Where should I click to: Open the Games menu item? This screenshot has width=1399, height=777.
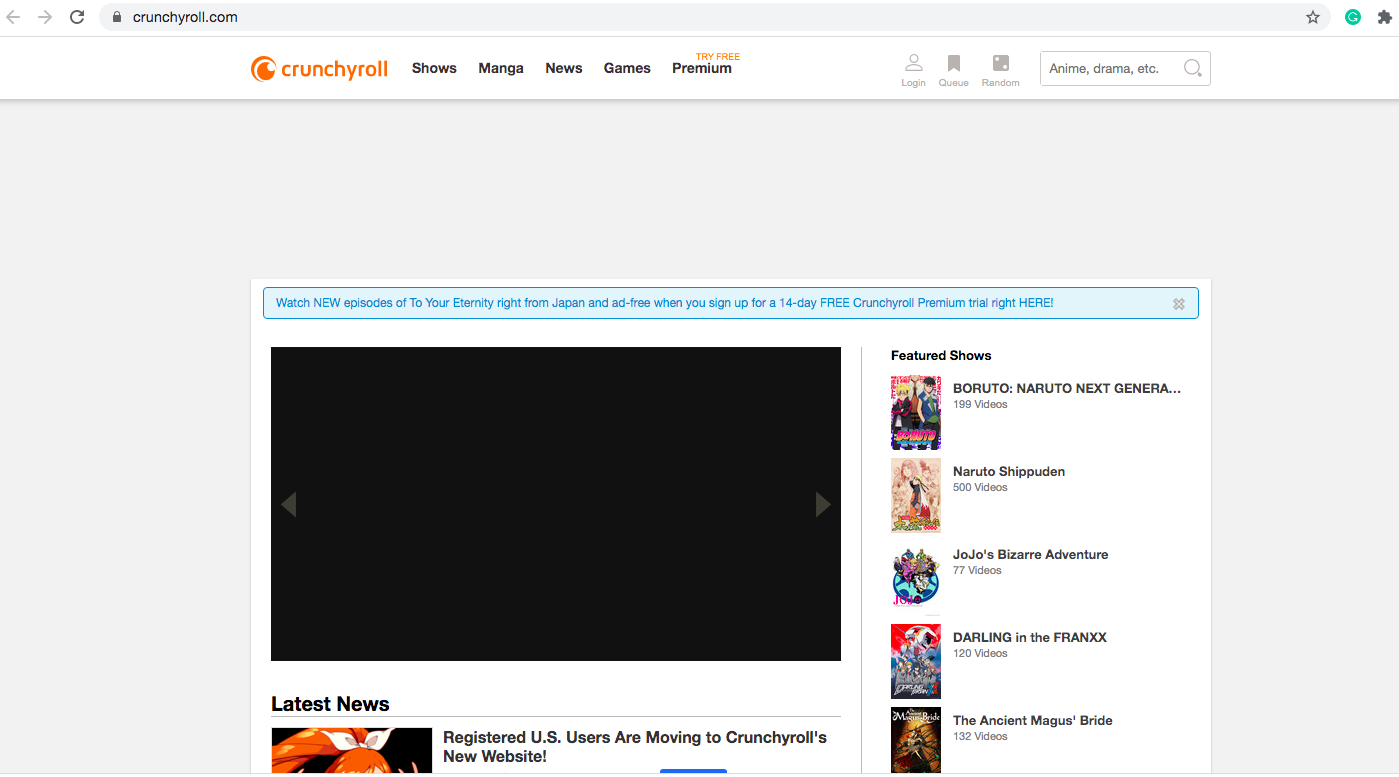(627, 68)
